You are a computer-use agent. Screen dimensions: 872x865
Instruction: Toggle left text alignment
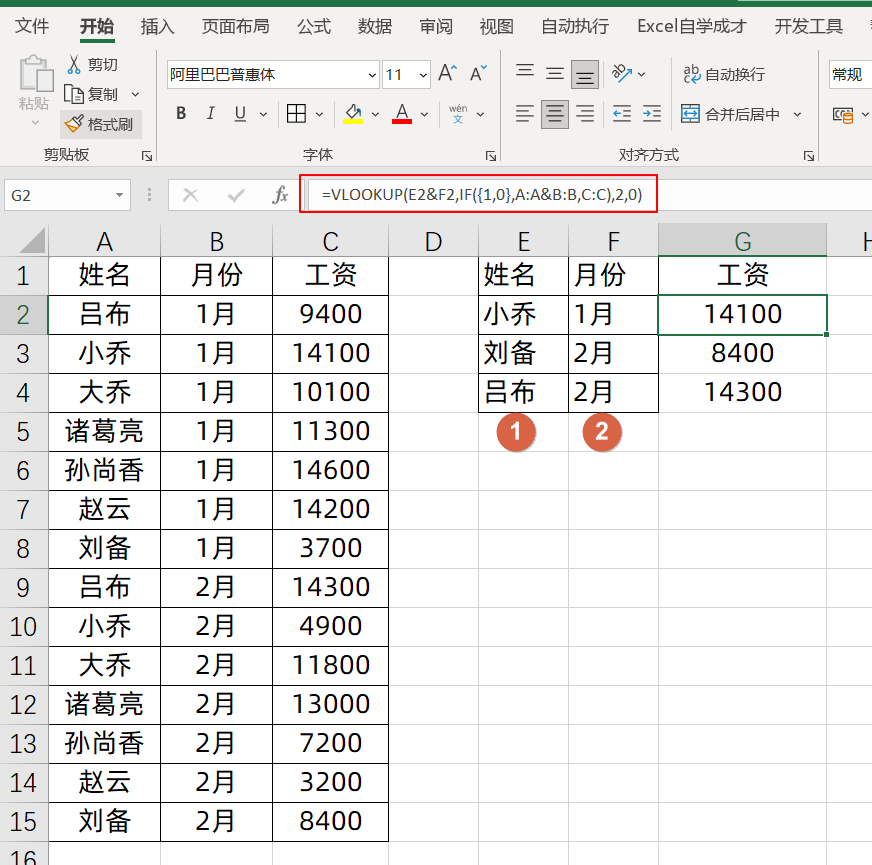click(524, 113)
